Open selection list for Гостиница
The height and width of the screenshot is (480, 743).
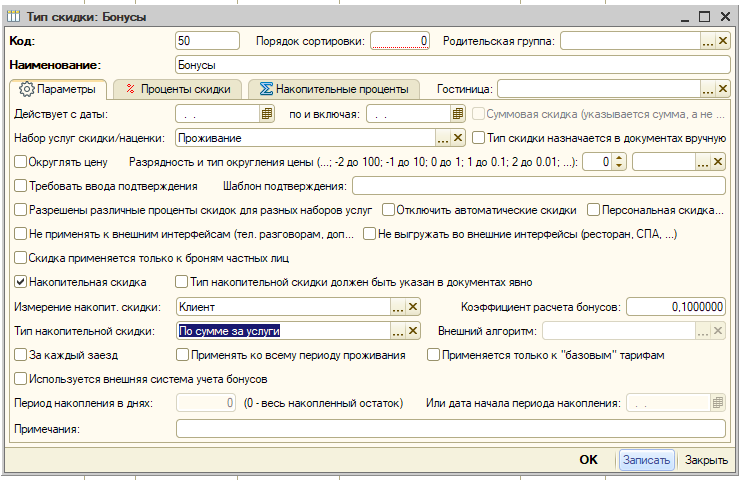click(x=708, y=89)
